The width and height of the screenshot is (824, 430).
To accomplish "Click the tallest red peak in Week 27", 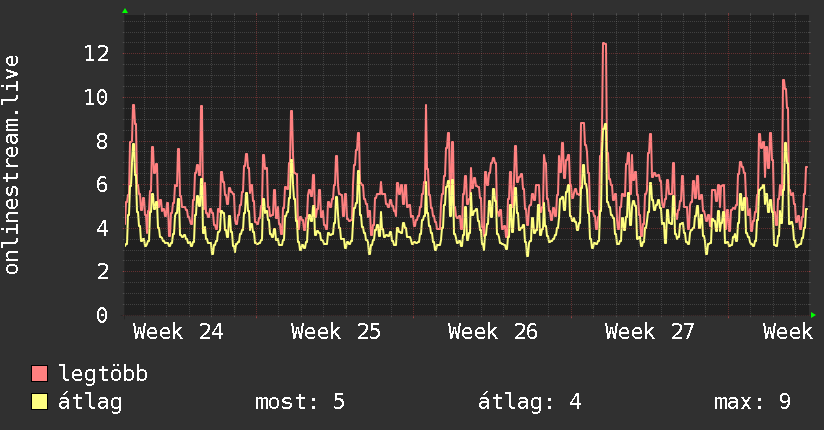I will click(604, 44).
